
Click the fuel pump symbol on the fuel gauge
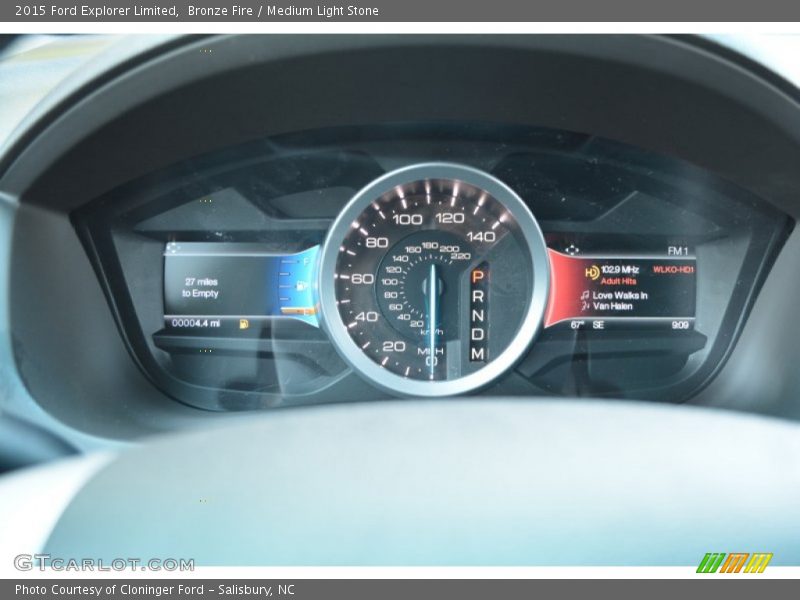tap(300, 285)
